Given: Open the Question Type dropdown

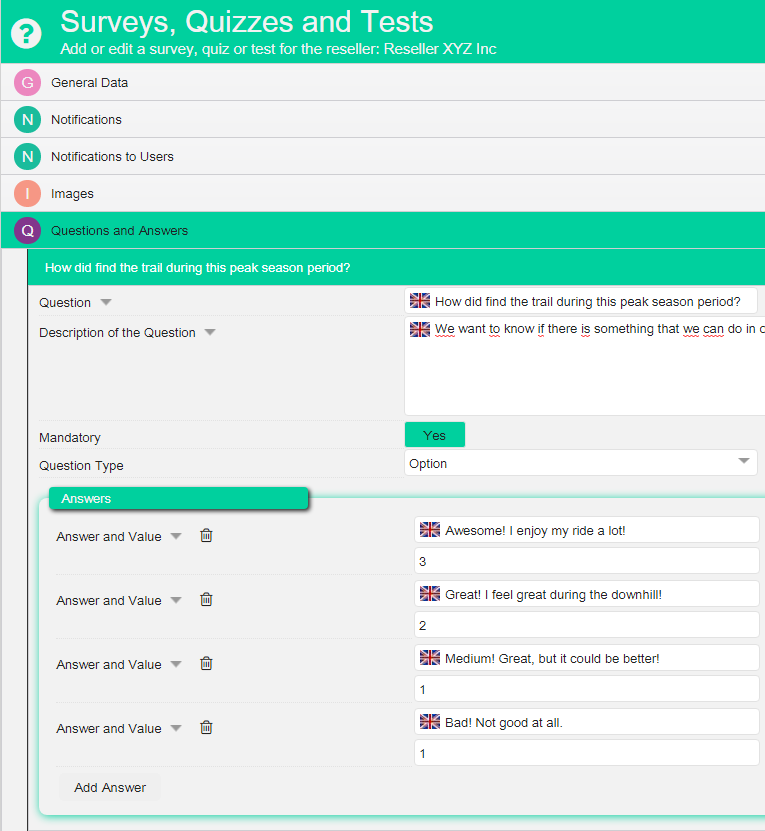Looking at the screenshot, I should coord(580,463).
